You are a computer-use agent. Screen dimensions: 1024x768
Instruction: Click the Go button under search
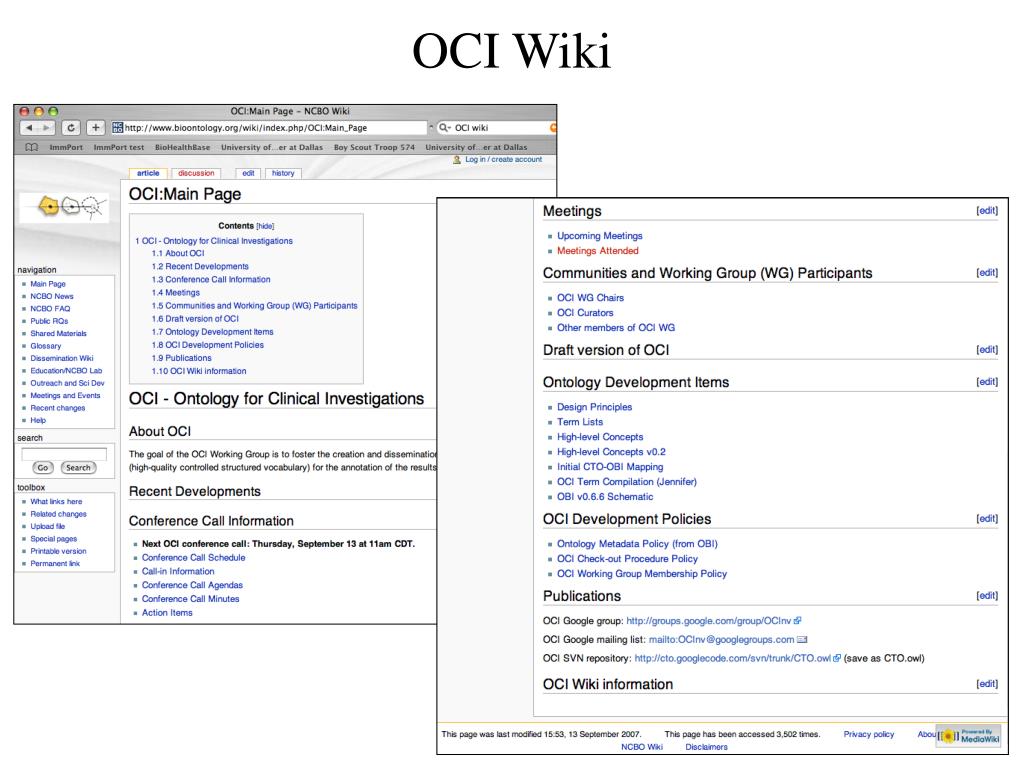click(42, 468)
